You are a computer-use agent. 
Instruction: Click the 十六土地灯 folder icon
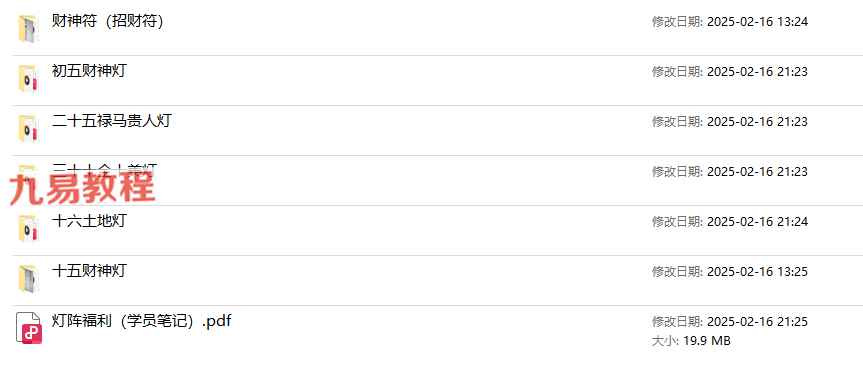pyautogui.click(x=28, y=229)
